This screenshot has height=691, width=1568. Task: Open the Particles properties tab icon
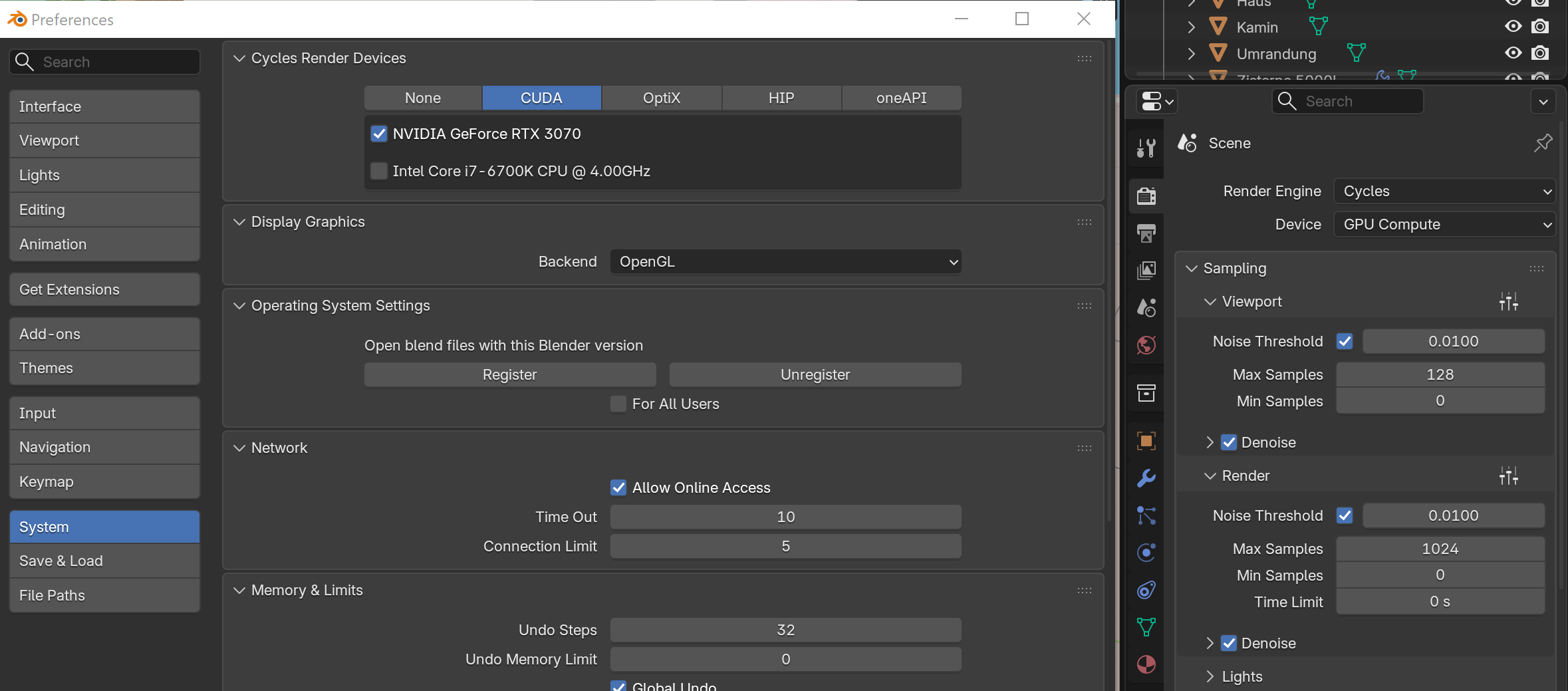[x=1146, y=515]
